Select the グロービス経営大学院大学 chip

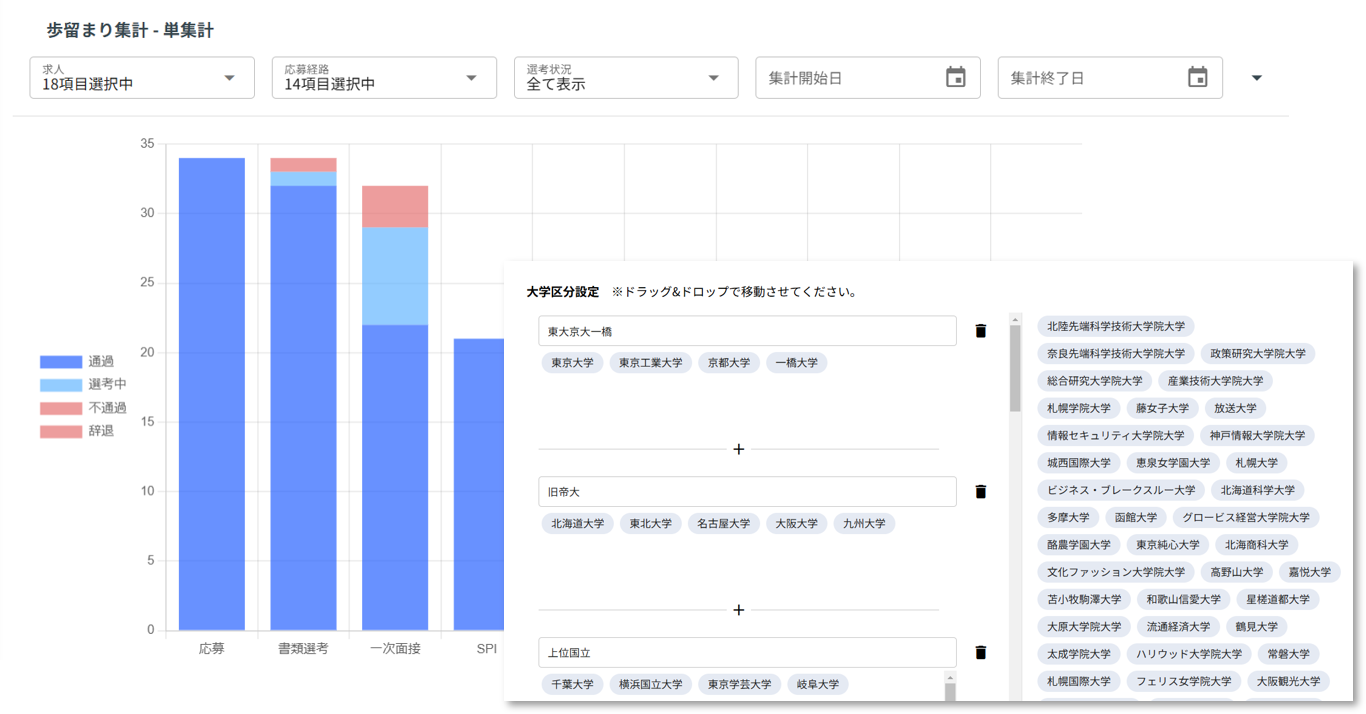1245,518
